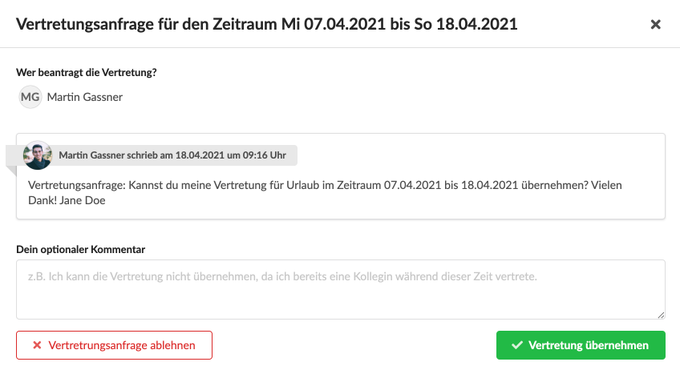Viewport: 680px width, 374px height.
Task: Click the dialog title with date range
Action: tap(267, 24)
